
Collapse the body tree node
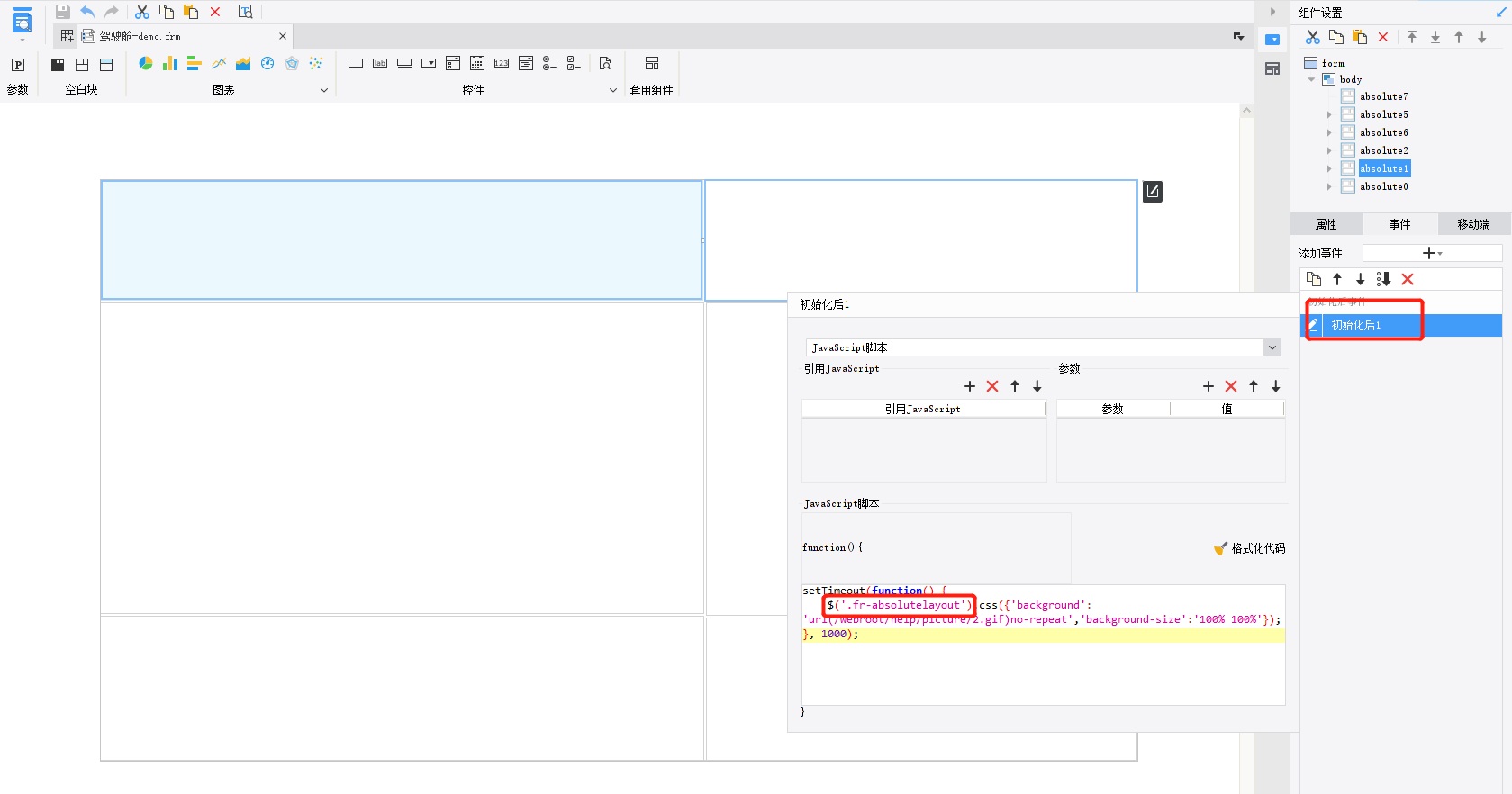point(1311,79)
